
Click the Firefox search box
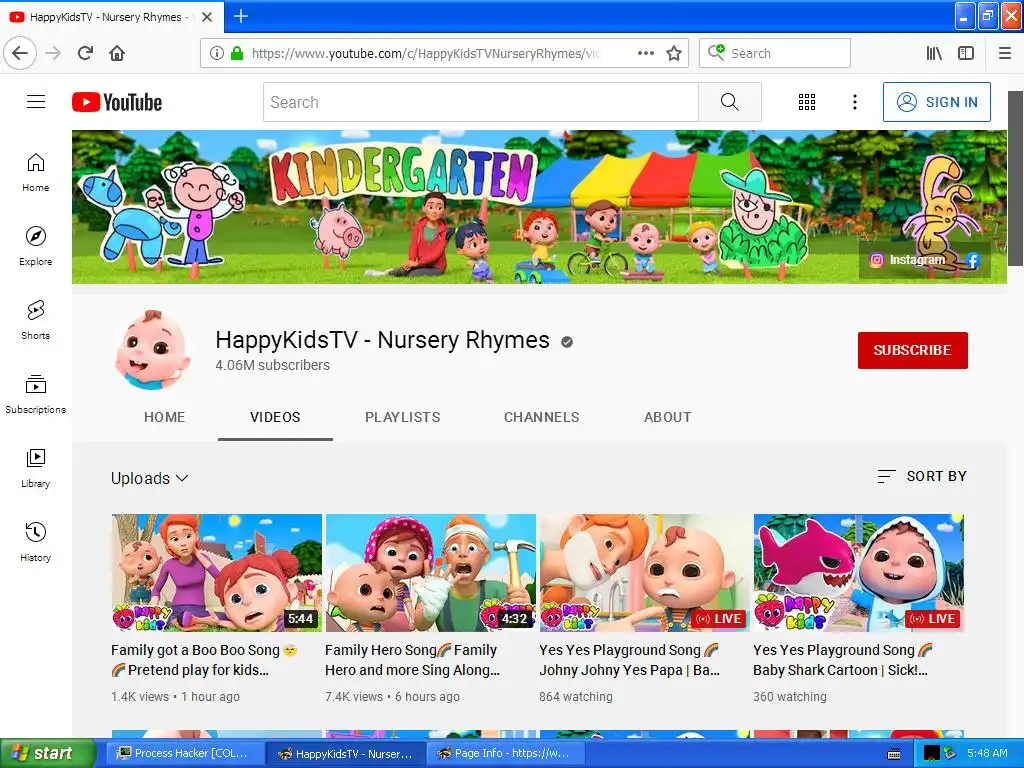pos(775,53)
